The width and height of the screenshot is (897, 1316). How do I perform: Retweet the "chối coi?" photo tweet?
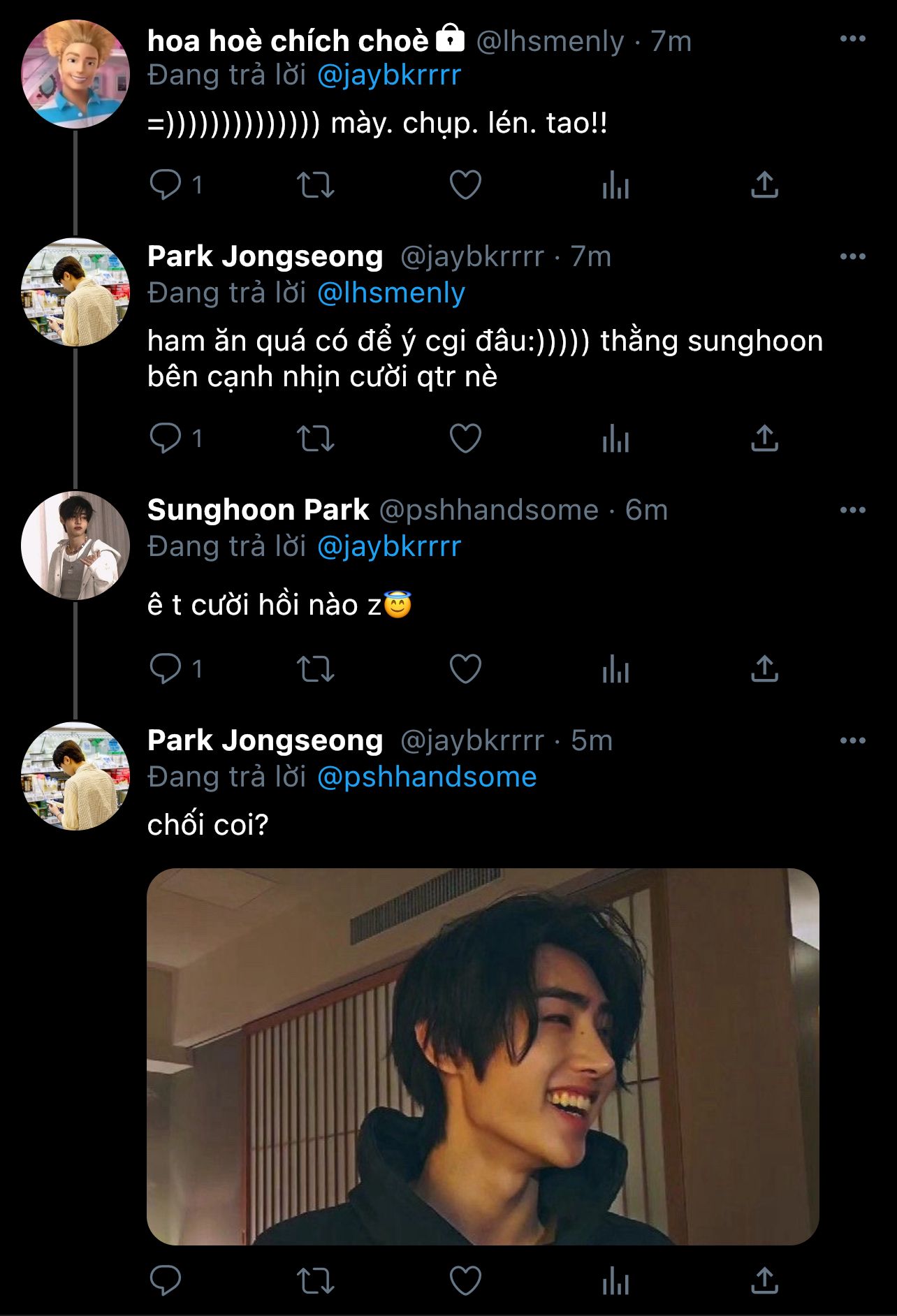[x=316, y=1281]
